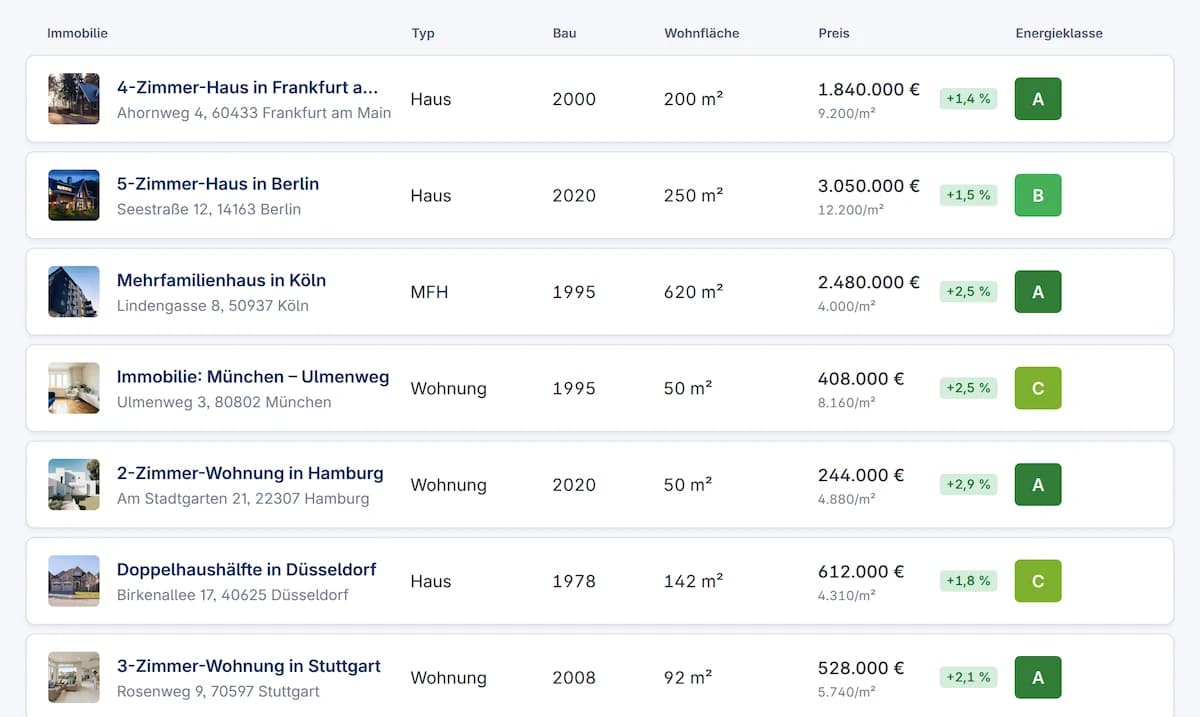Open Immobilie: München – Ulmenweg title

[x=253, y=377]
